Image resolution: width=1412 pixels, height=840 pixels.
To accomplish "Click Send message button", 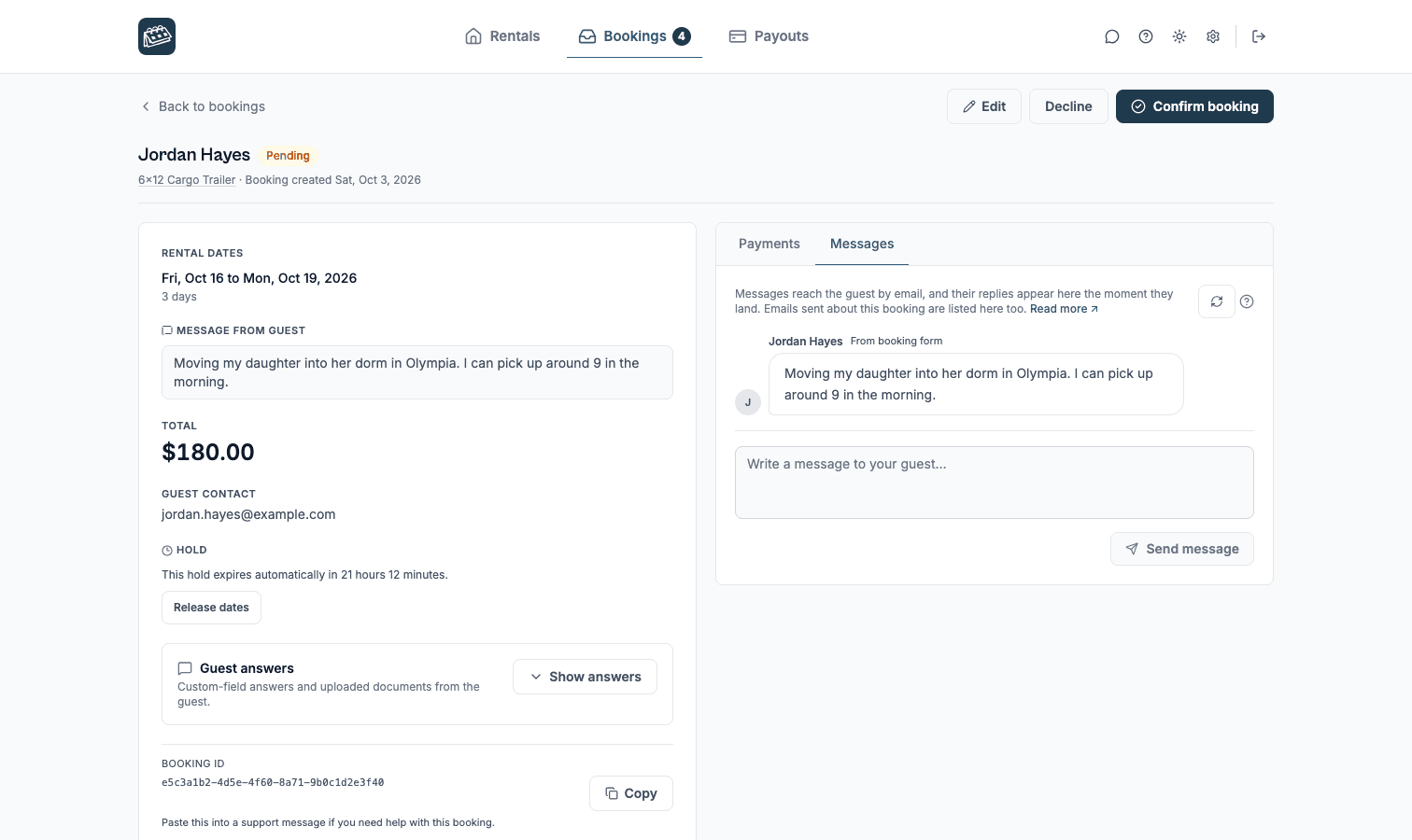I will pos(1182,549).
